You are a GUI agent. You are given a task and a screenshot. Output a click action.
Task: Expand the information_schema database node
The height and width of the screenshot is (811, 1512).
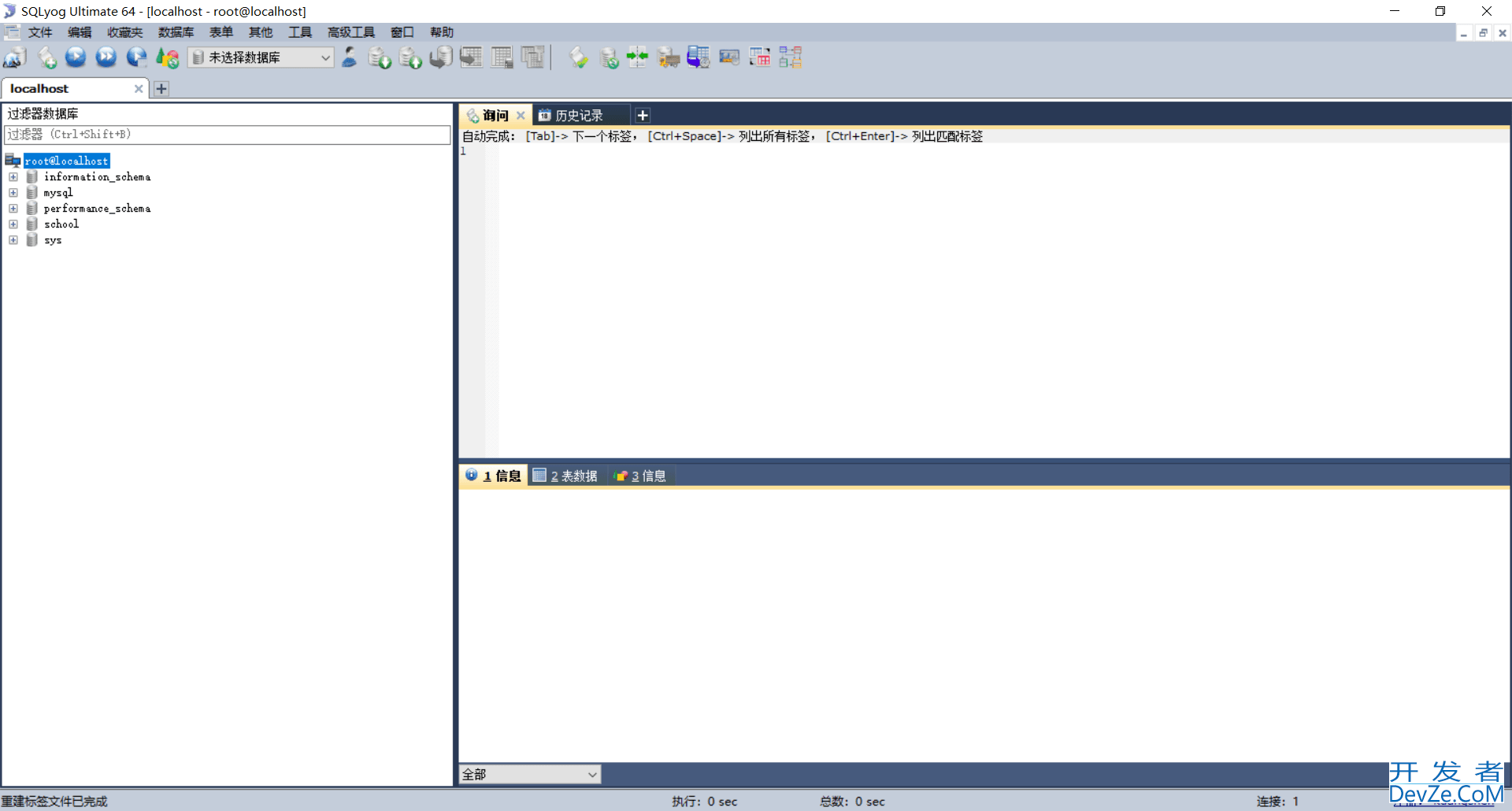tap(13, 177)
